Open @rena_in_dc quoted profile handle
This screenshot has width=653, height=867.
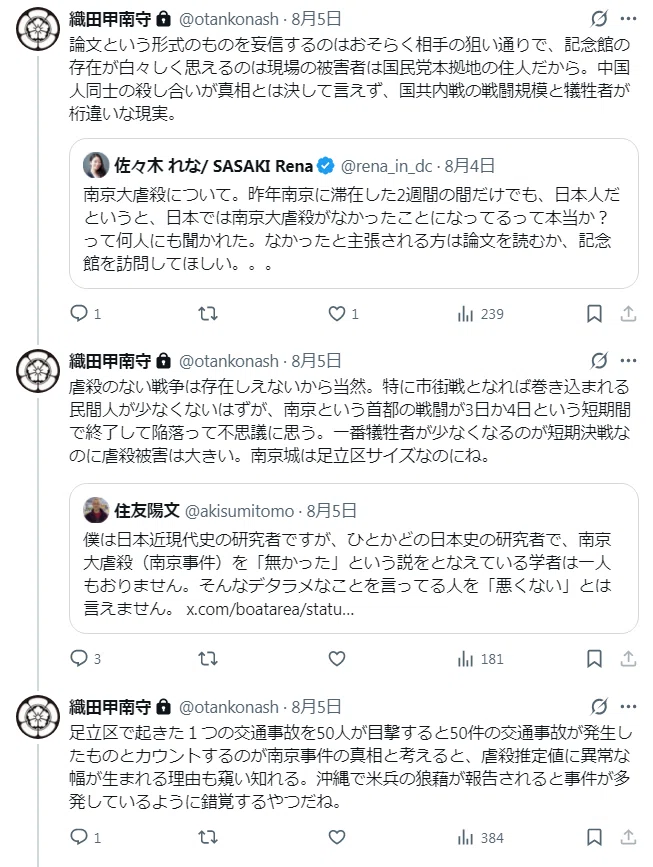pos(386,166)
